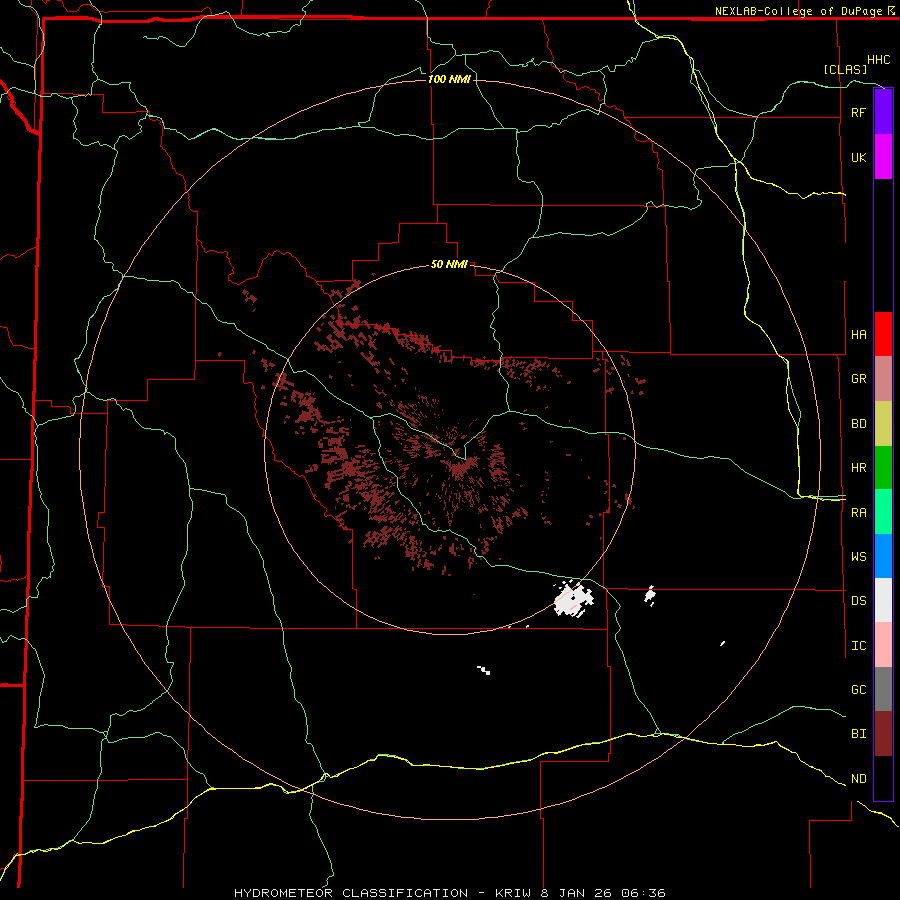The width and height of the screenshot is (900, 900).
Task: Click the large white dry snow echo
Action: point(573,600)
